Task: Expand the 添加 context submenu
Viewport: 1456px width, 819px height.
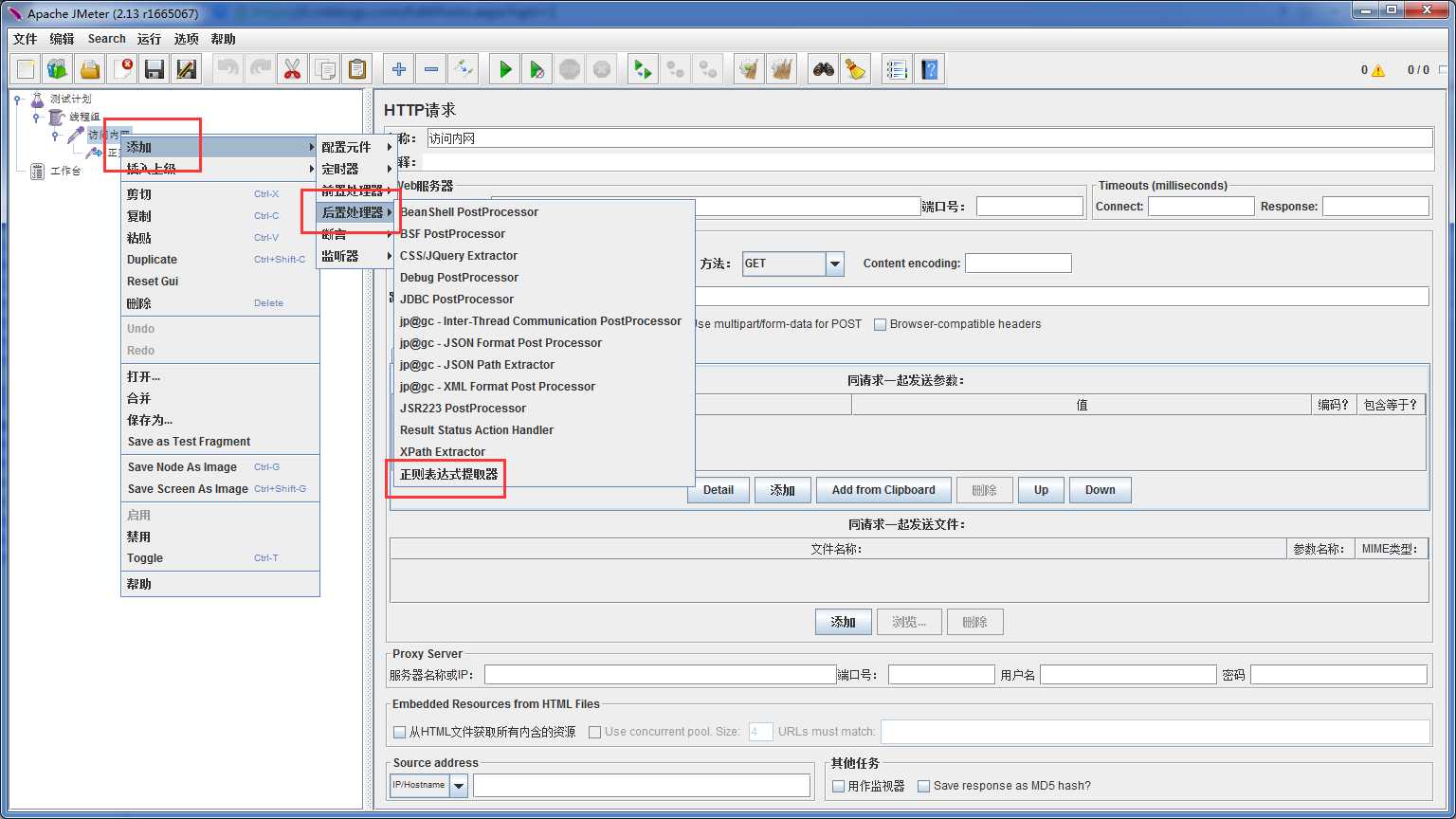Action: 220,147
